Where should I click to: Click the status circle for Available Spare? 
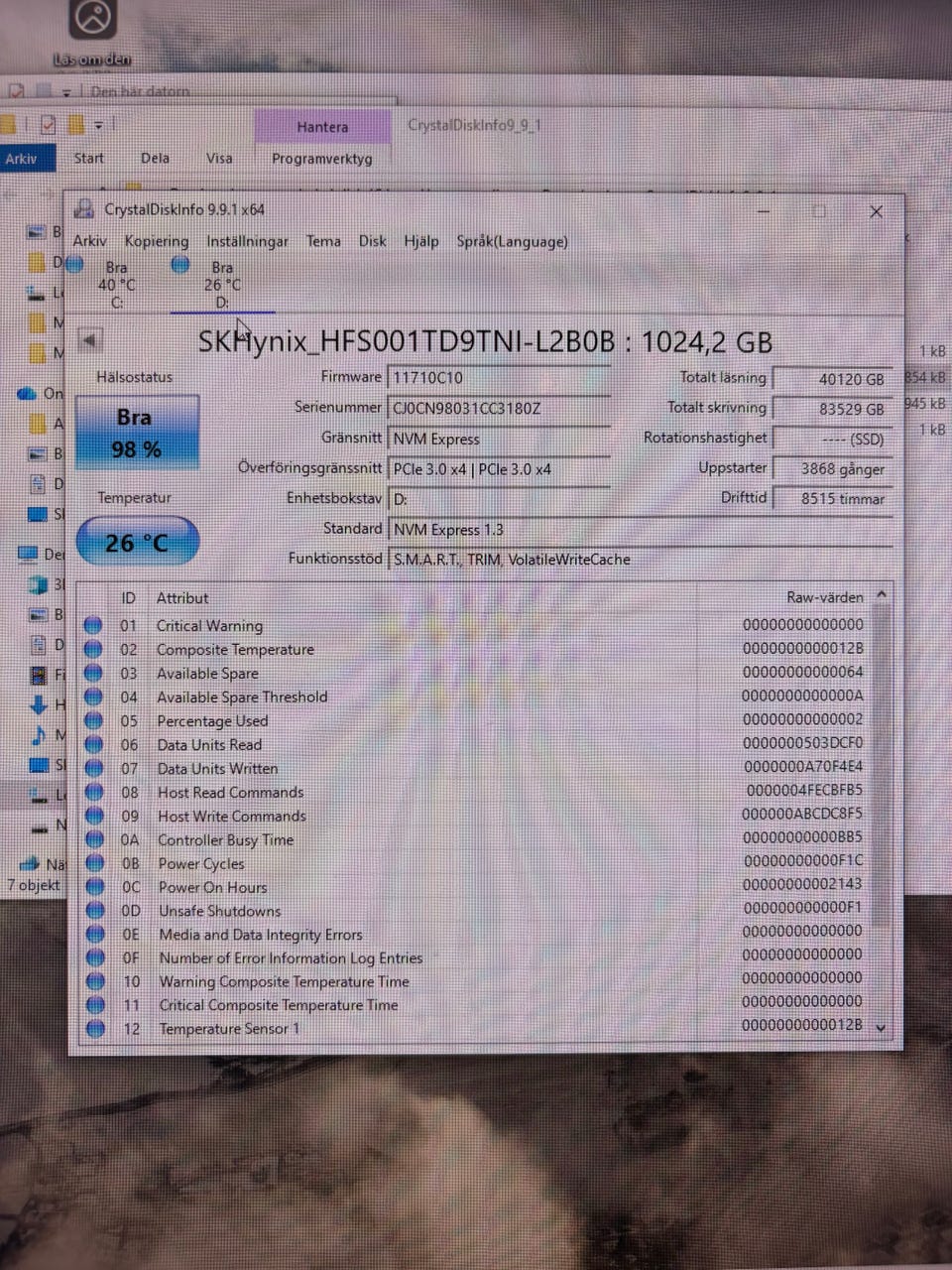93,673
